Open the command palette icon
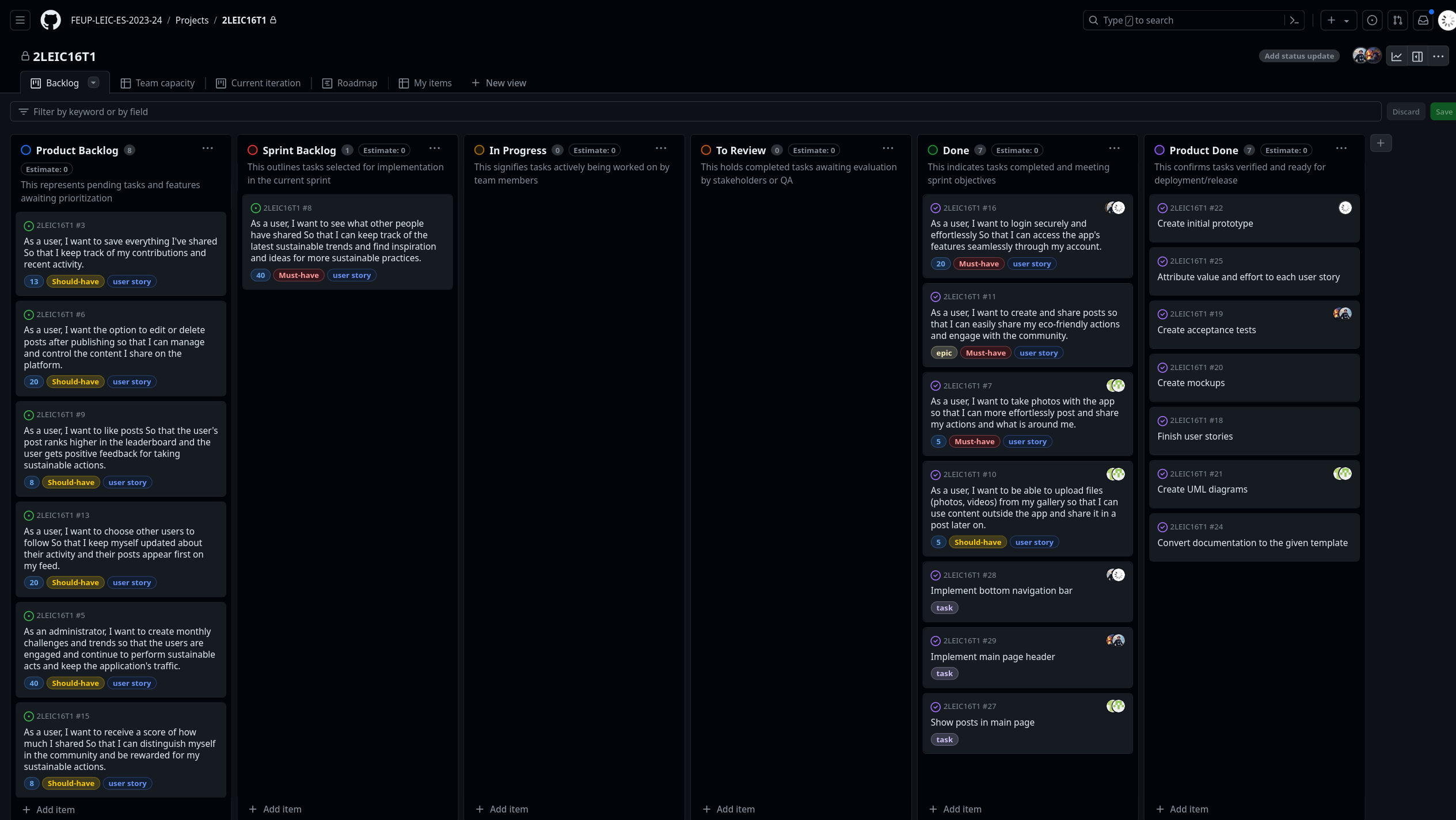1456x820 pixels. 1294,20
